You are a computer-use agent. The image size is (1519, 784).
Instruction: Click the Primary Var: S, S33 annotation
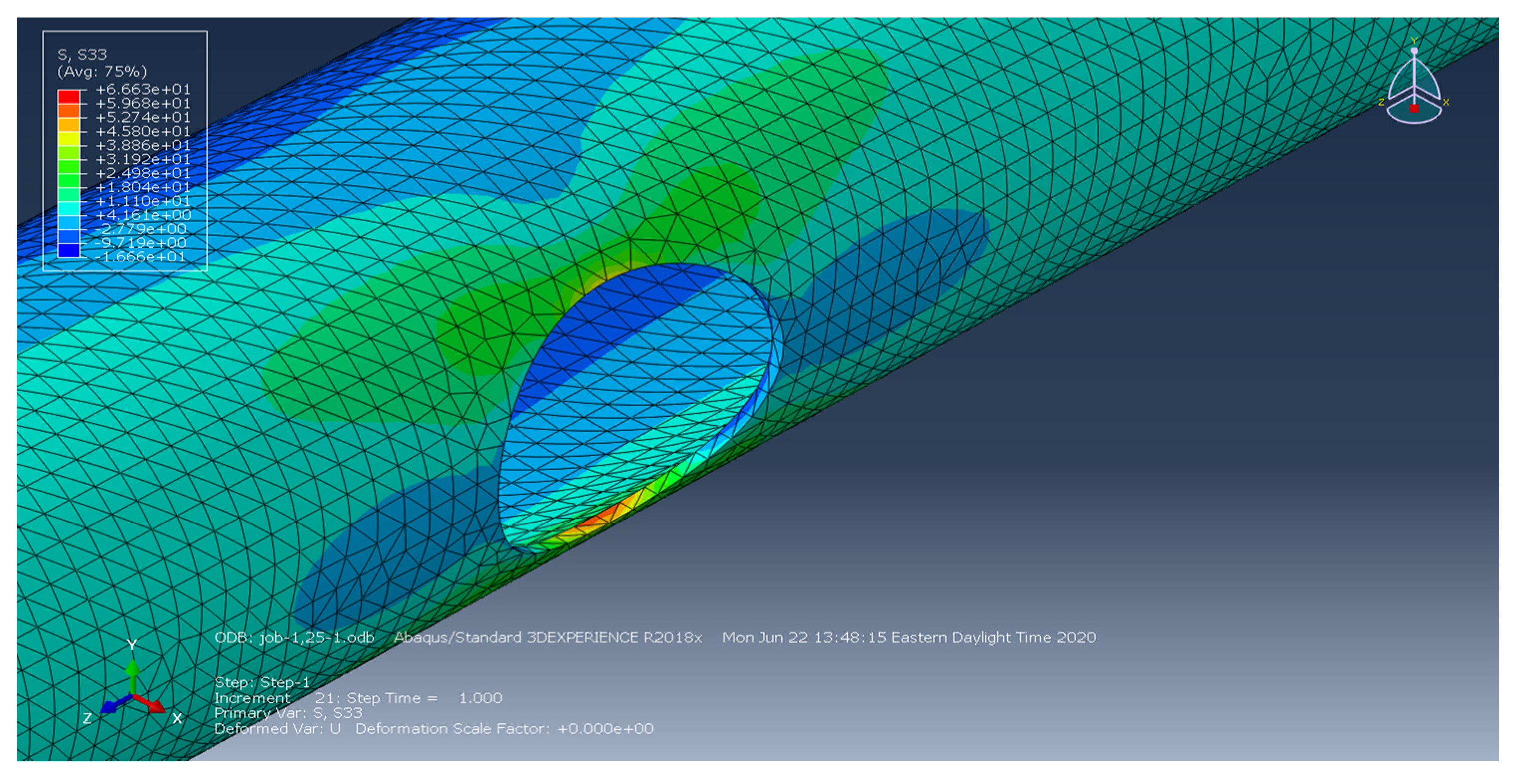(288, 713)
